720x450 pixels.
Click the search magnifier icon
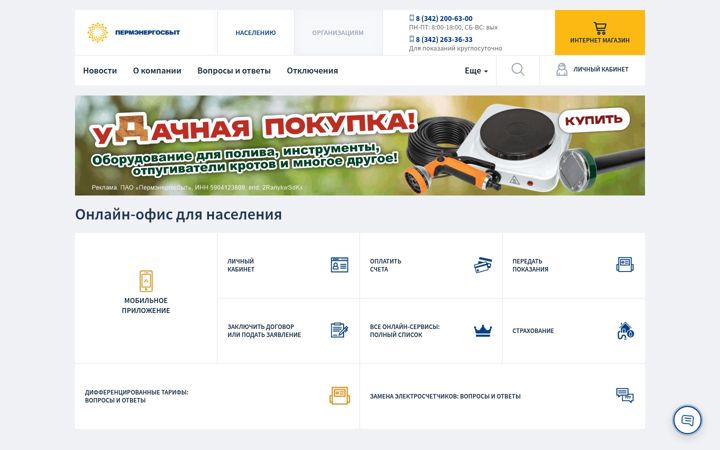[x=518, y=69]
